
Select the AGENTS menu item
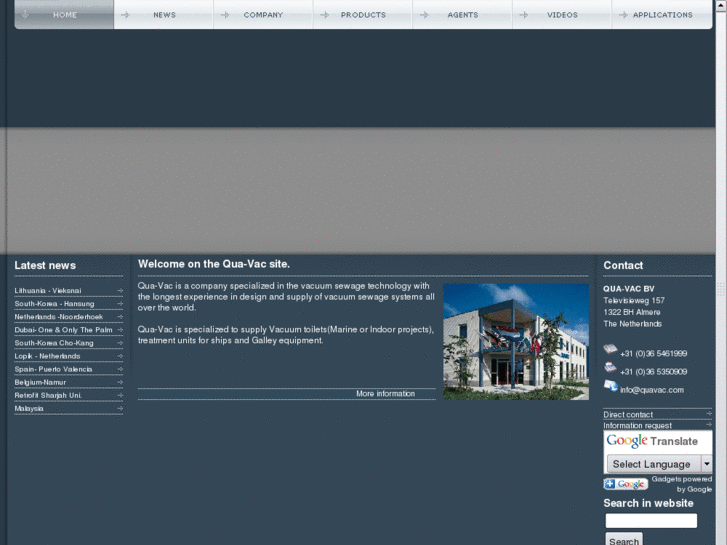462,14
